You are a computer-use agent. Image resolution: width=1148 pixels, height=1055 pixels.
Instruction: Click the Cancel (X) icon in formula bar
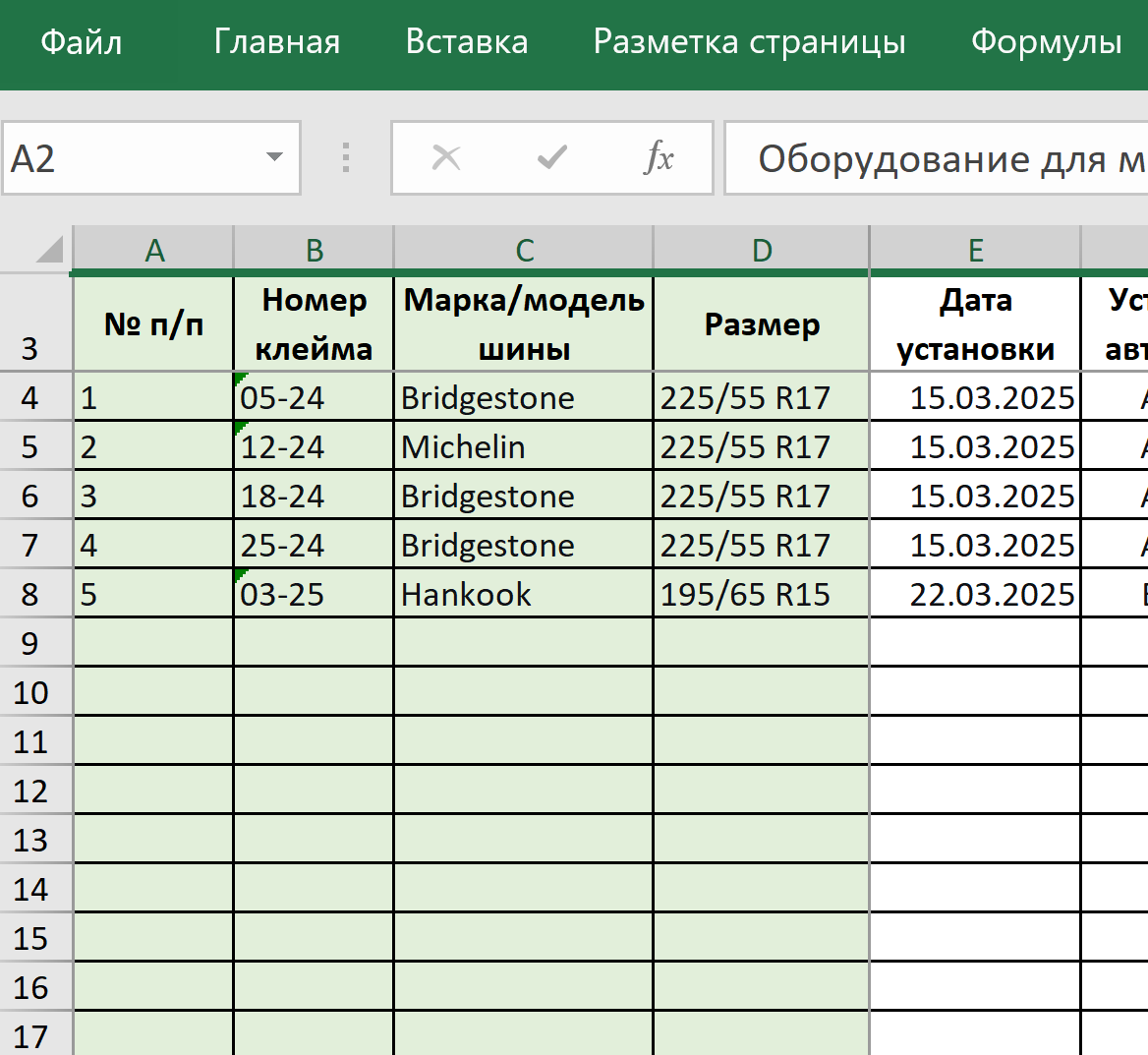point(446,157)
